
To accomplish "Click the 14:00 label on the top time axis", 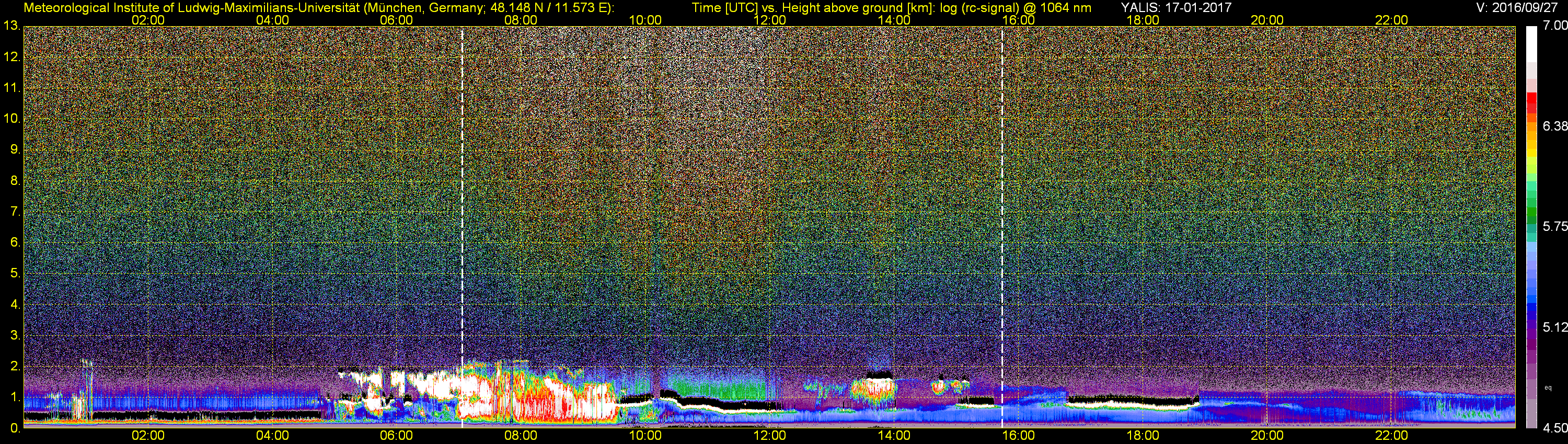I will 894,20.
